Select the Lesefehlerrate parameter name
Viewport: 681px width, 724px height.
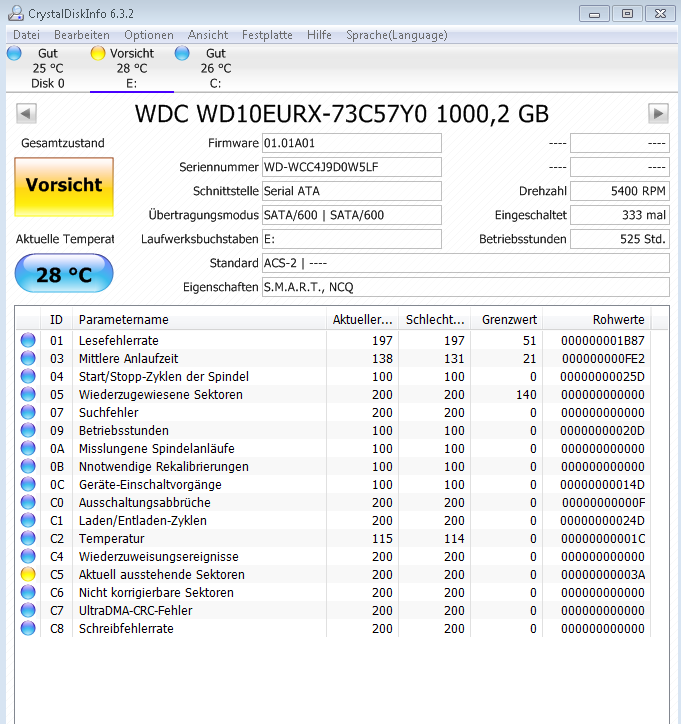119,341
